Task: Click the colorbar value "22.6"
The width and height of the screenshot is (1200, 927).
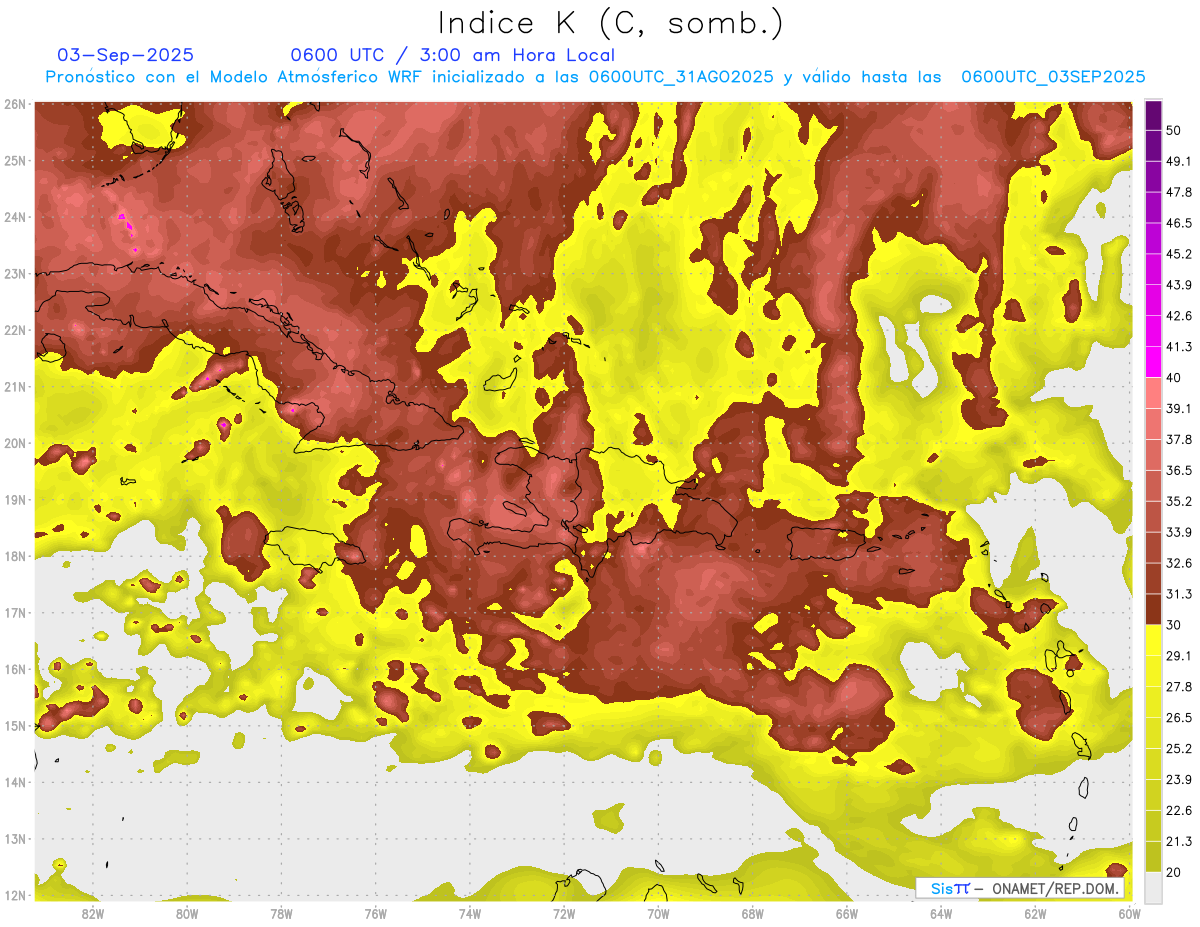Action: [1178, 811]
